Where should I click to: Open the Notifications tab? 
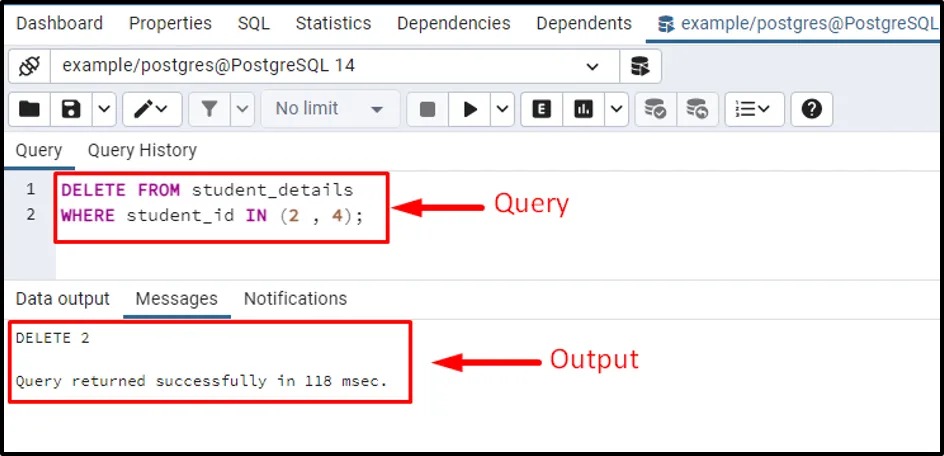click(x=295, y=299)
